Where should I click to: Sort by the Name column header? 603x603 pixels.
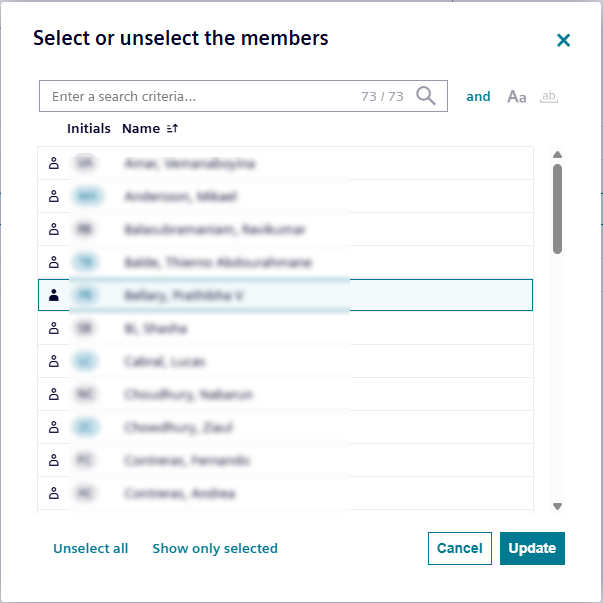(x=141, y=129)
